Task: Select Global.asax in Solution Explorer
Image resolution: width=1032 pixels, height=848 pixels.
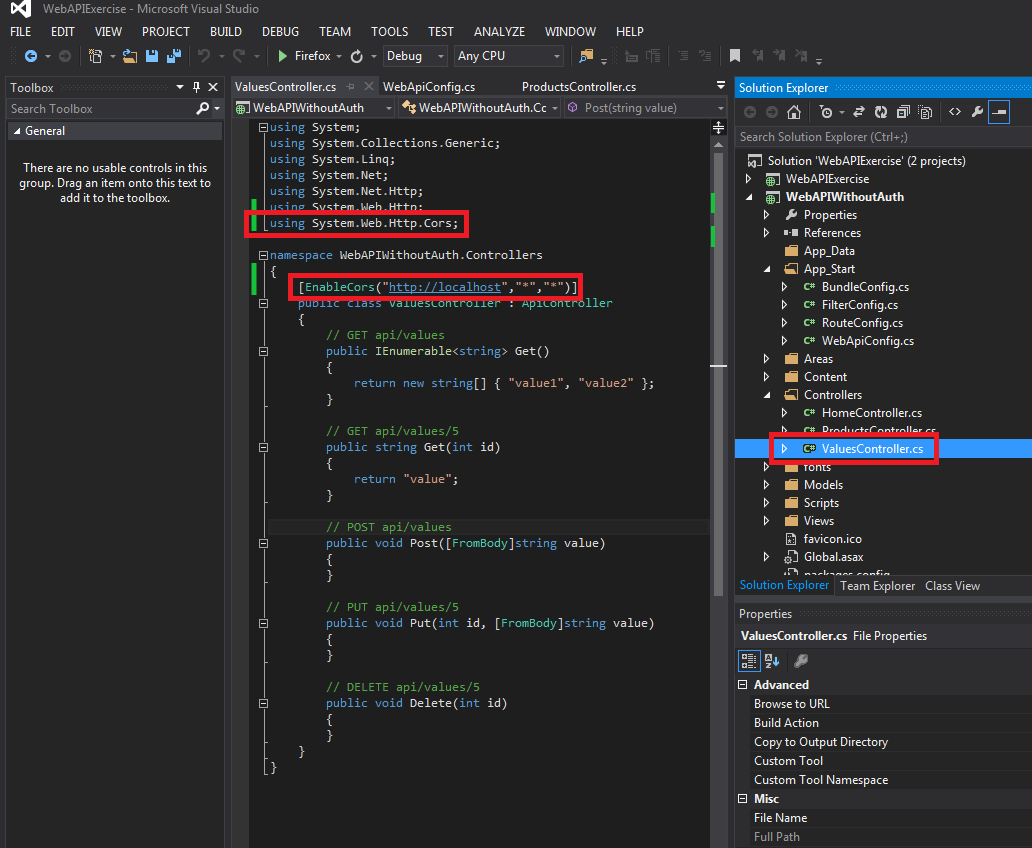Action: click(x=833, y=557)
